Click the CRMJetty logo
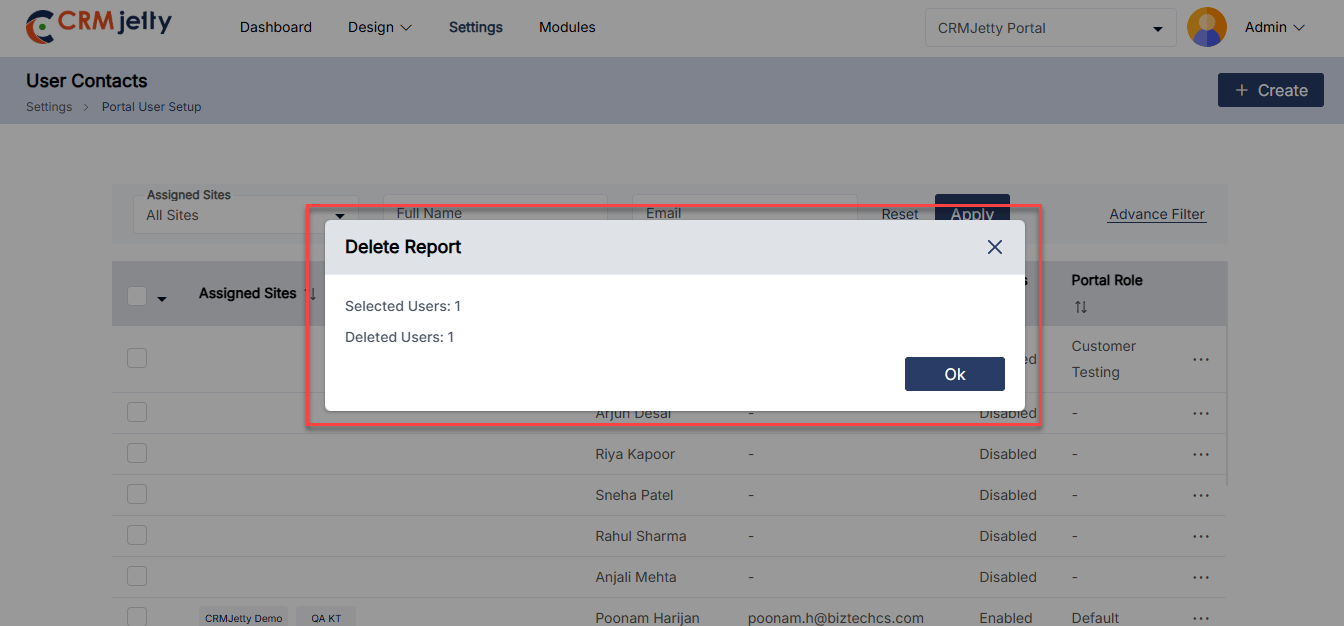The height and width of the screenshot is (626, 1344). click(x=99, y=27)
